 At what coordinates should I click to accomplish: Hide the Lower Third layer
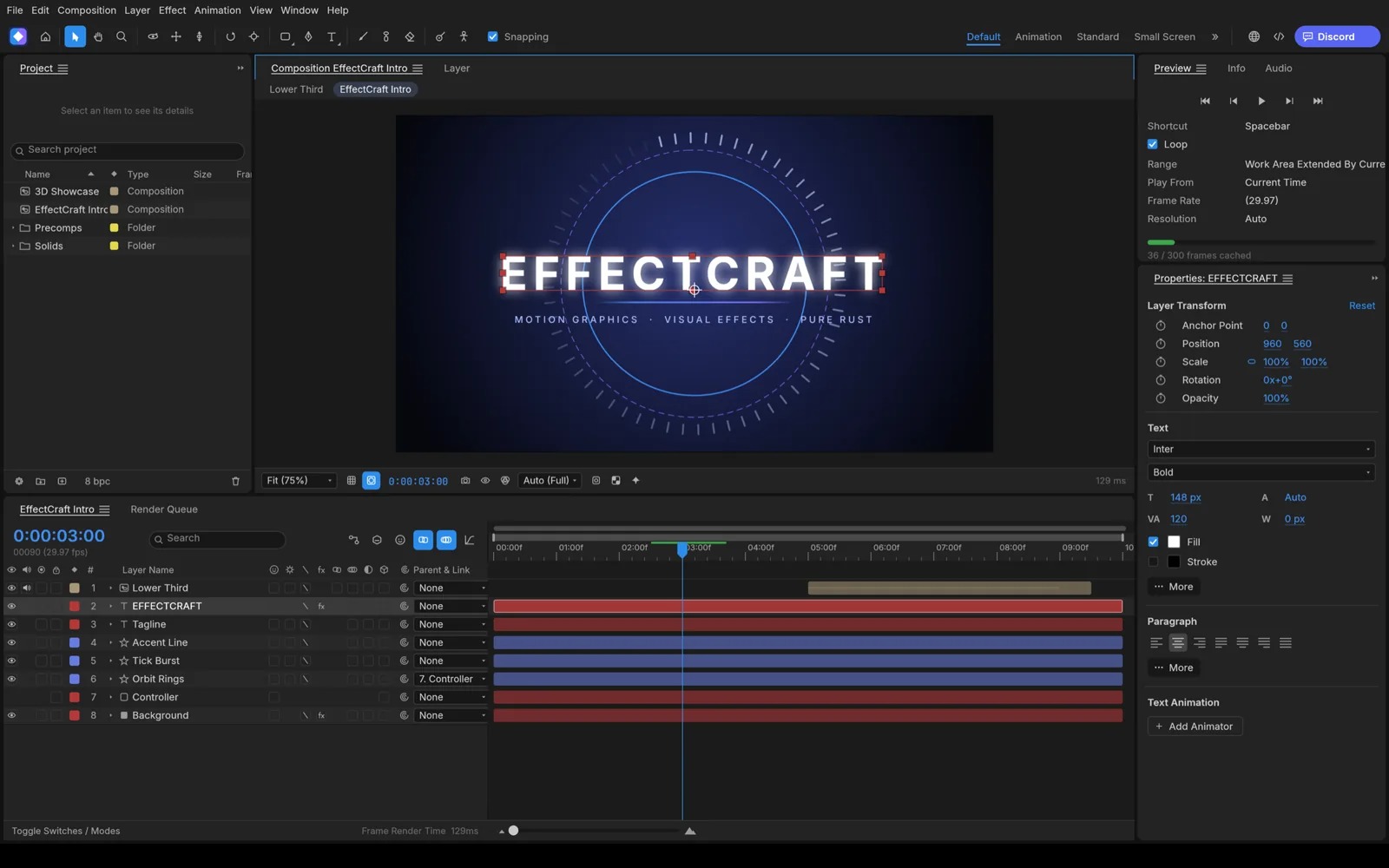11,588
